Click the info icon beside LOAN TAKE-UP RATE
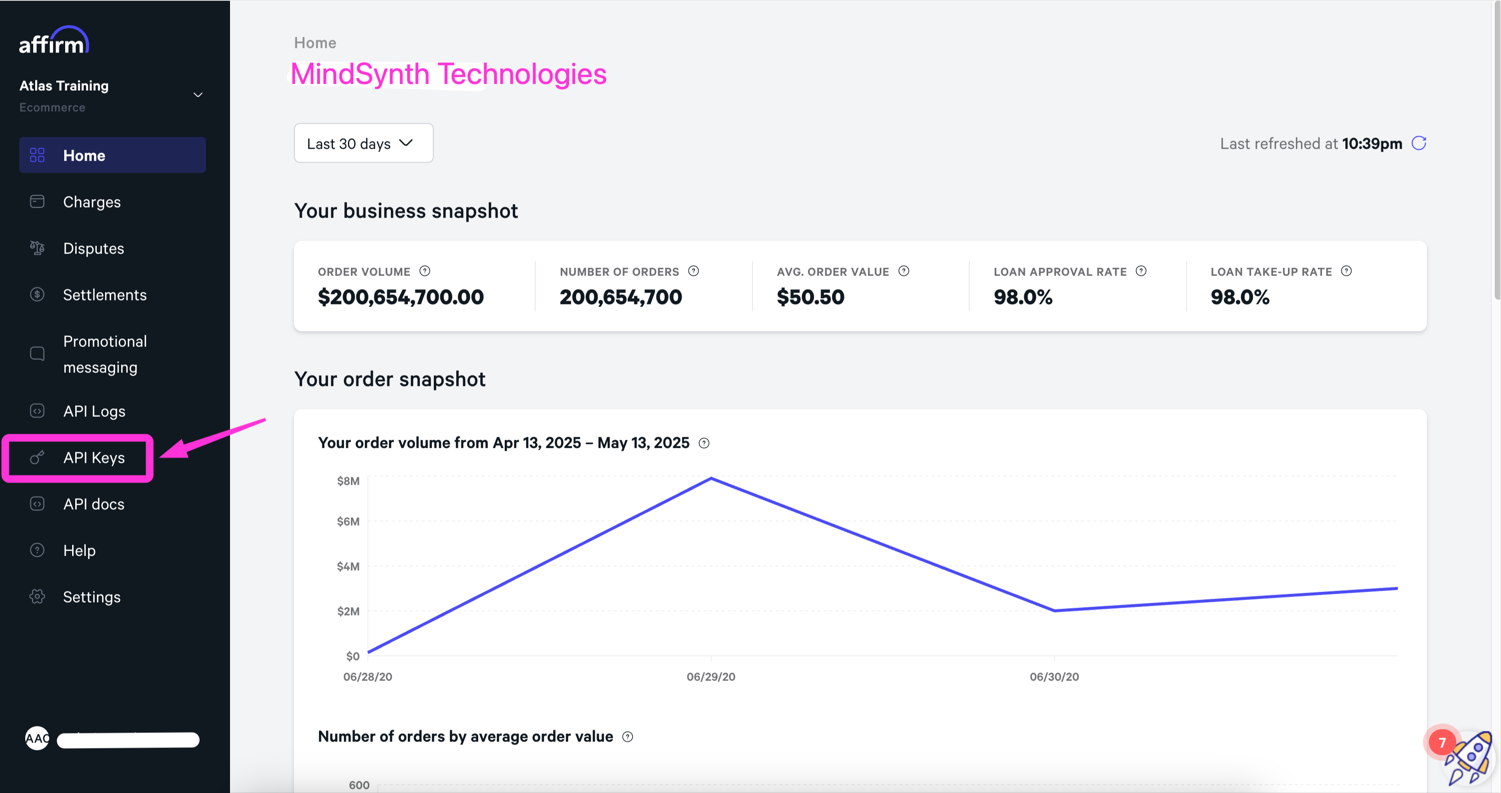This screenshot has width=1501, height=793. coord(1346,271)
